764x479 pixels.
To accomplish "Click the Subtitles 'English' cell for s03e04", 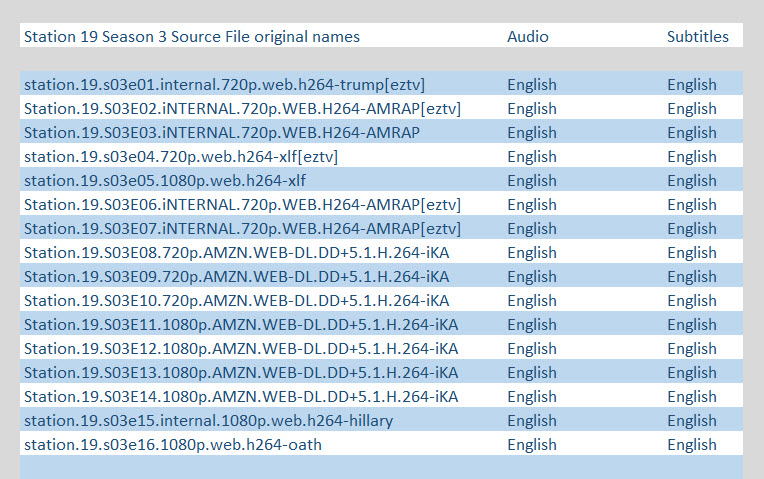I will pos(692,157).
